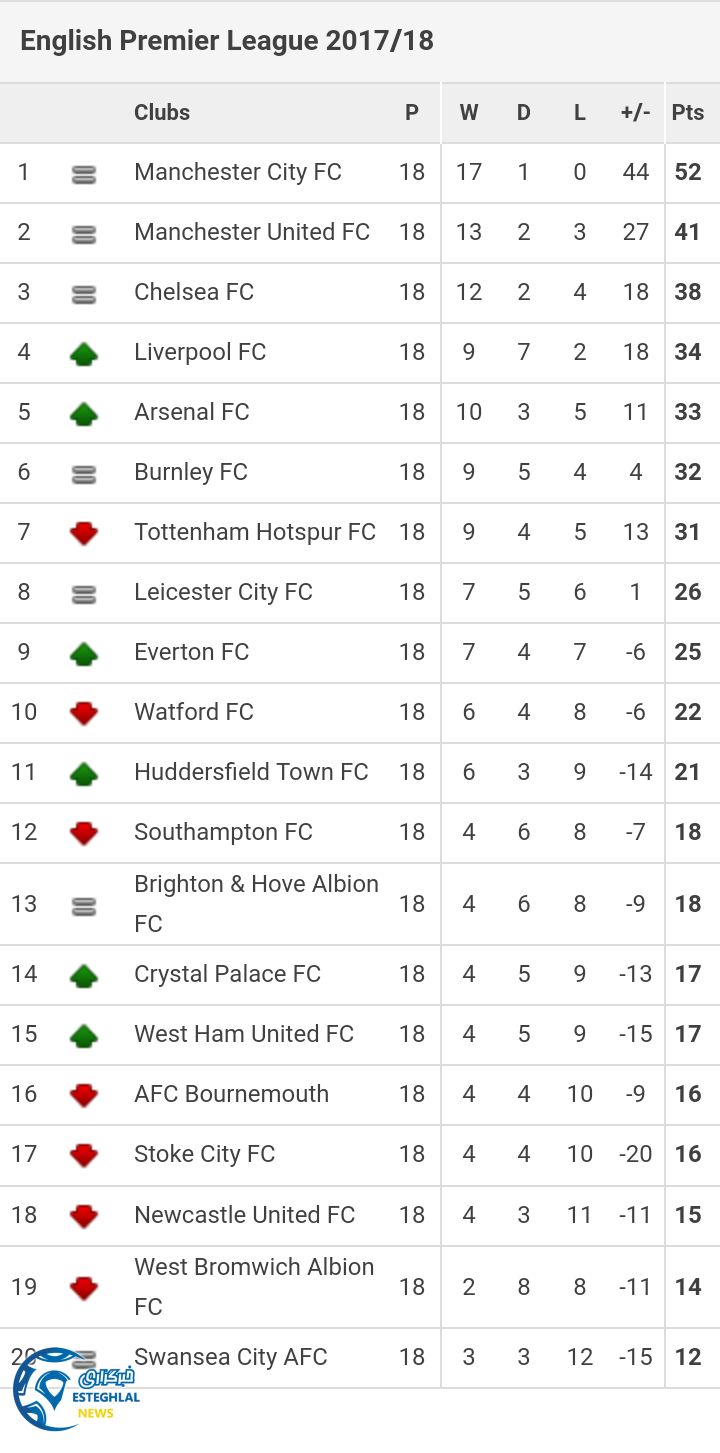
Task: Click the green up arrow beside Liverpool FC
Action: coord(84,353)
